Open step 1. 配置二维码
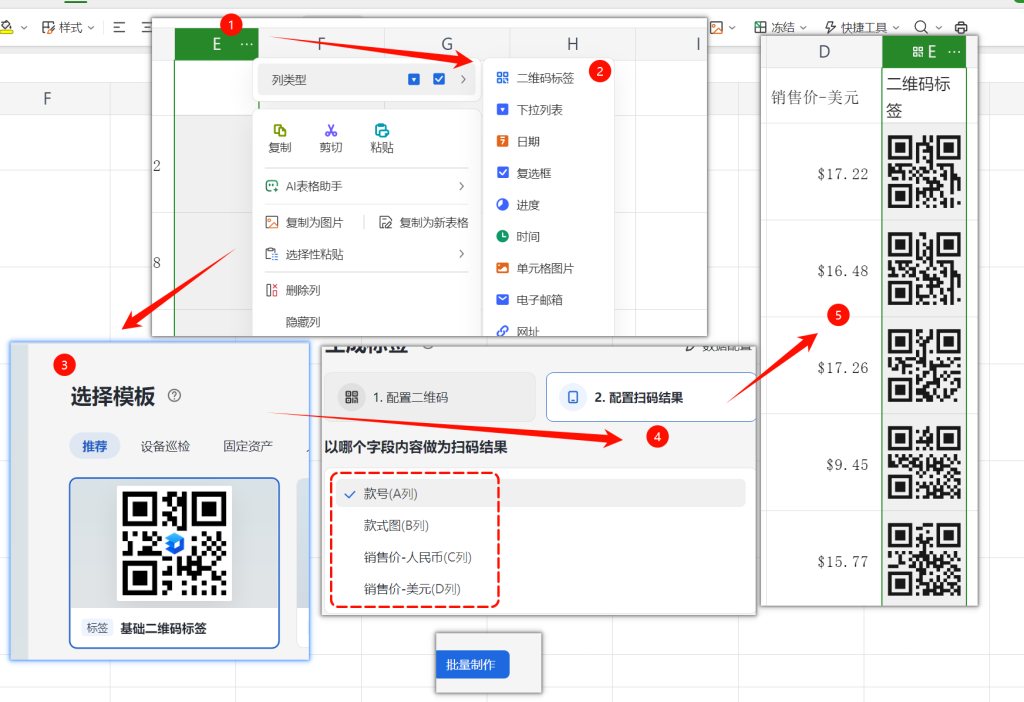This screenshot has height=702, width=1024. point(430,397)
